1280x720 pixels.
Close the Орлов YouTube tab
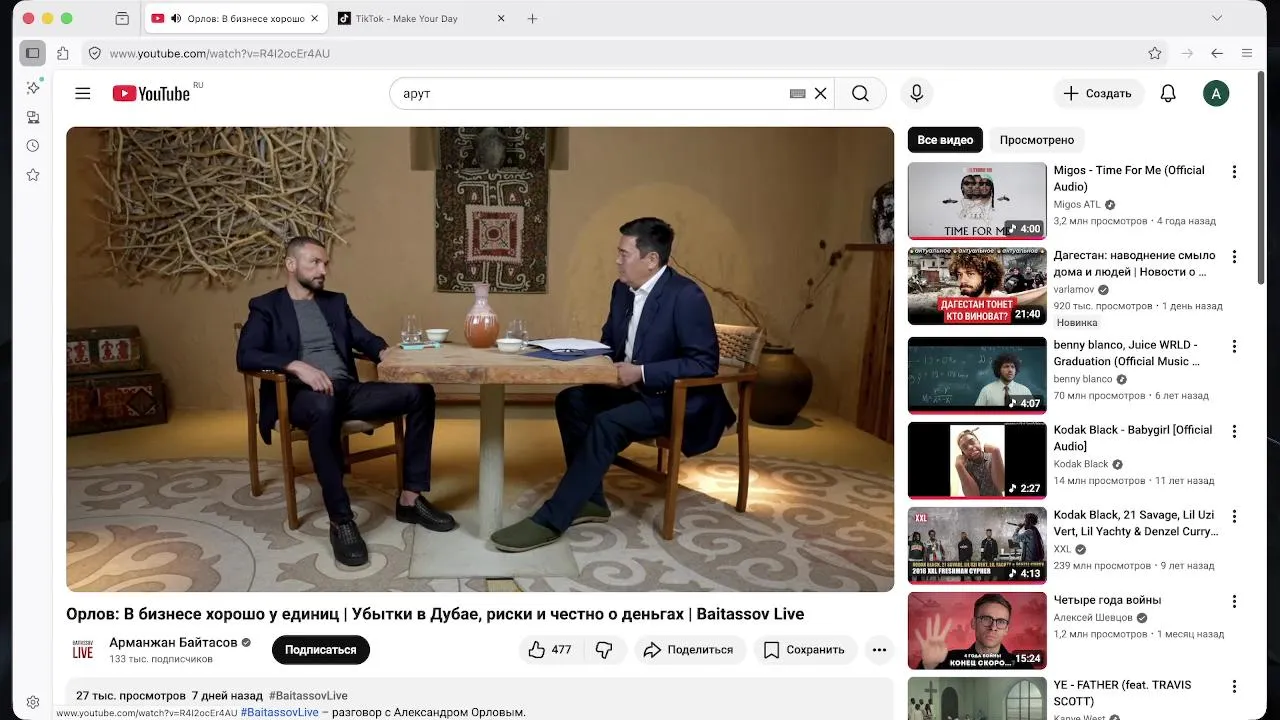tap(315, 18)
